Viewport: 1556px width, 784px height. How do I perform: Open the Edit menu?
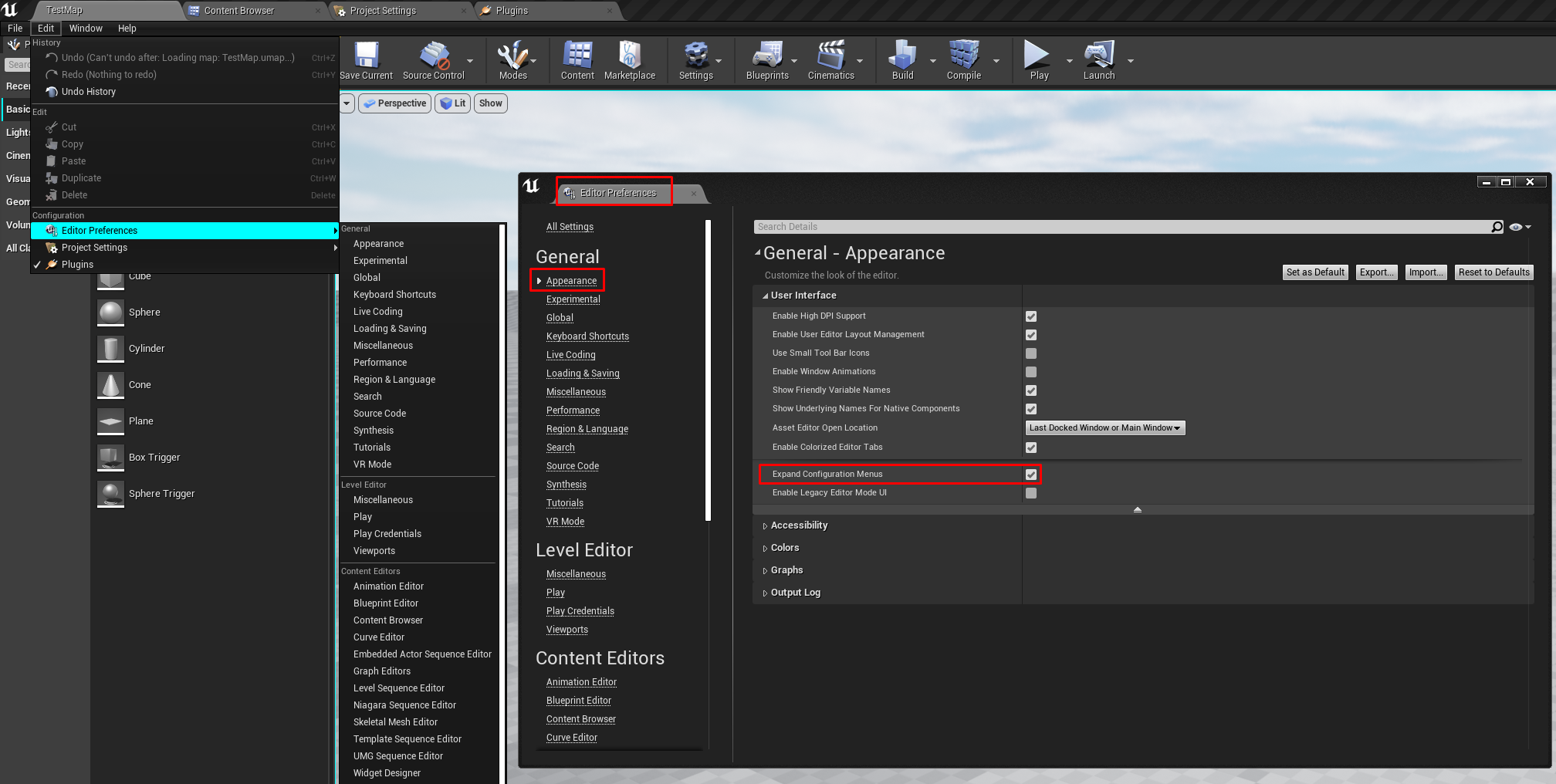[x=46, y=29]
